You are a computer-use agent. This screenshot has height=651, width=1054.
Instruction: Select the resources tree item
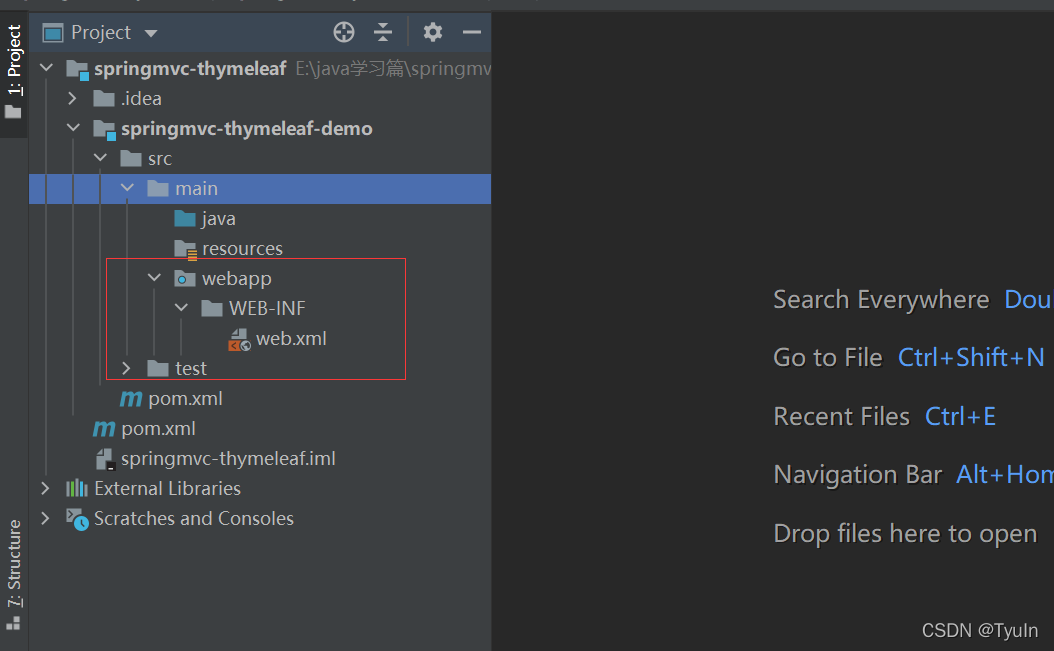pyautogui.click(x=242, y=248)
